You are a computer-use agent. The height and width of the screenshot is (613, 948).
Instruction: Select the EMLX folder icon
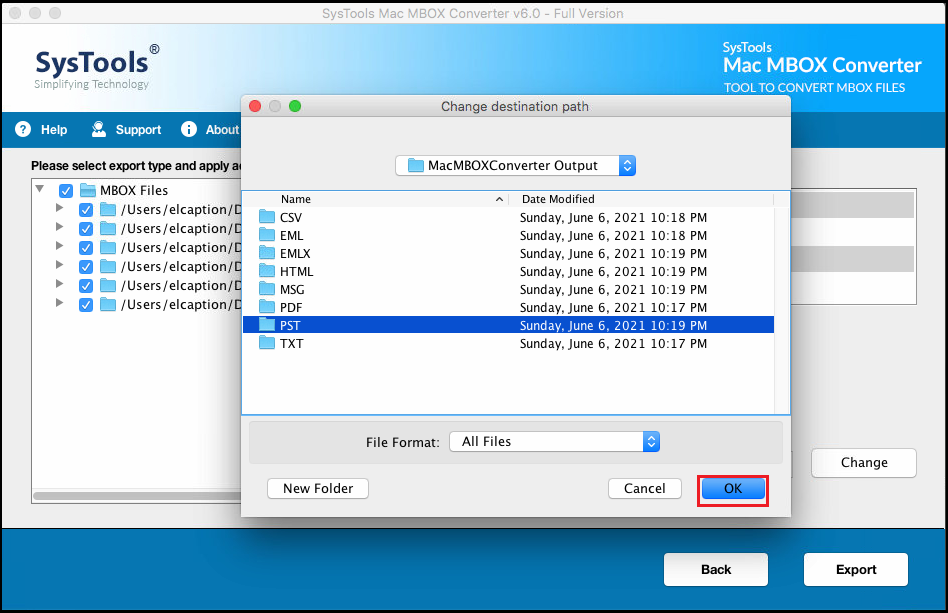267,253
